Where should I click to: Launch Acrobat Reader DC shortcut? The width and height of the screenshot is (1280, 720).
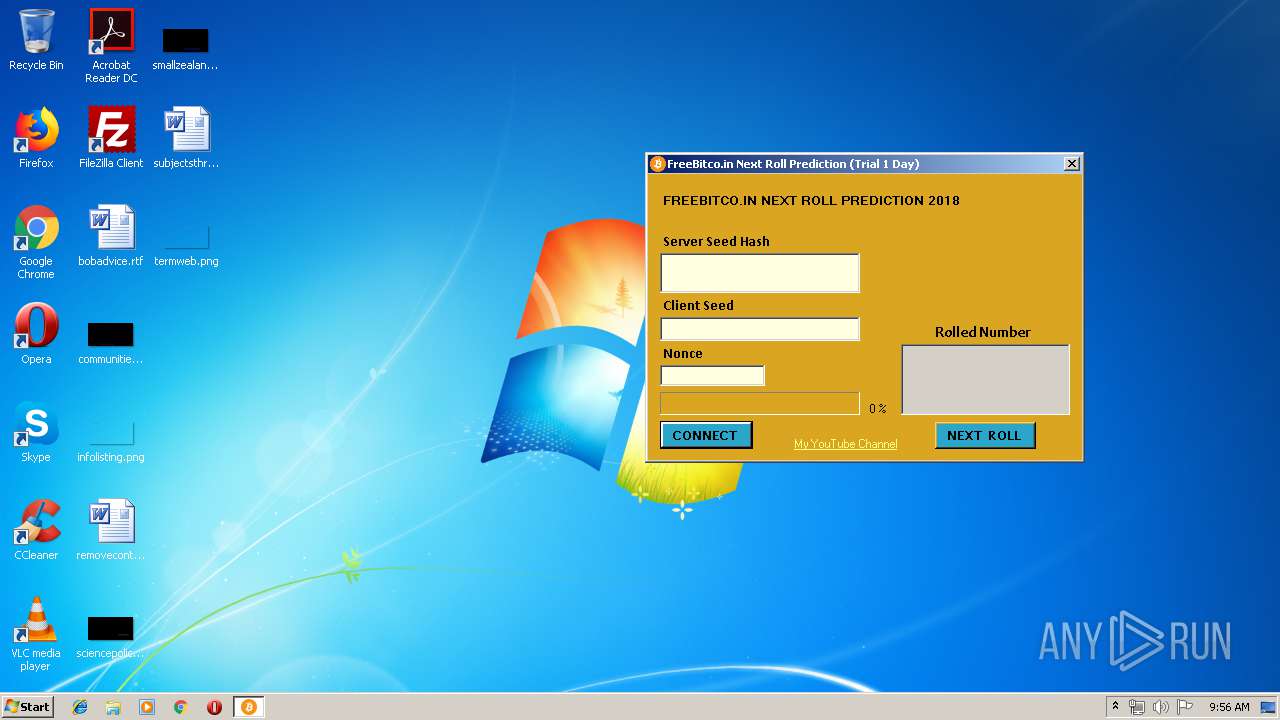(111, 45)
